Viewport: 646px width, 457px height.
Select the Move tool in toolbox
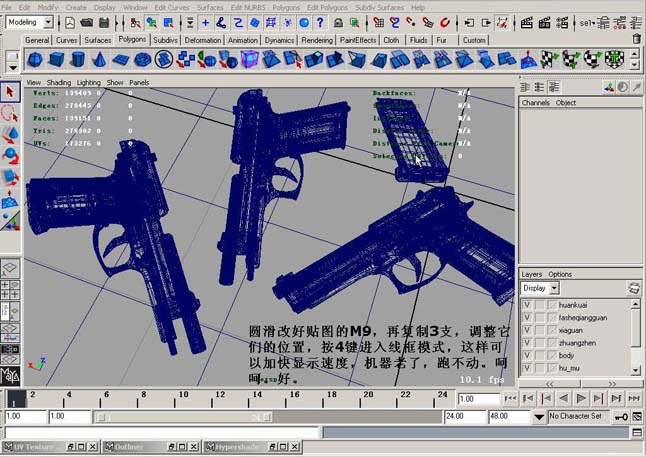(x=10, y=134)
